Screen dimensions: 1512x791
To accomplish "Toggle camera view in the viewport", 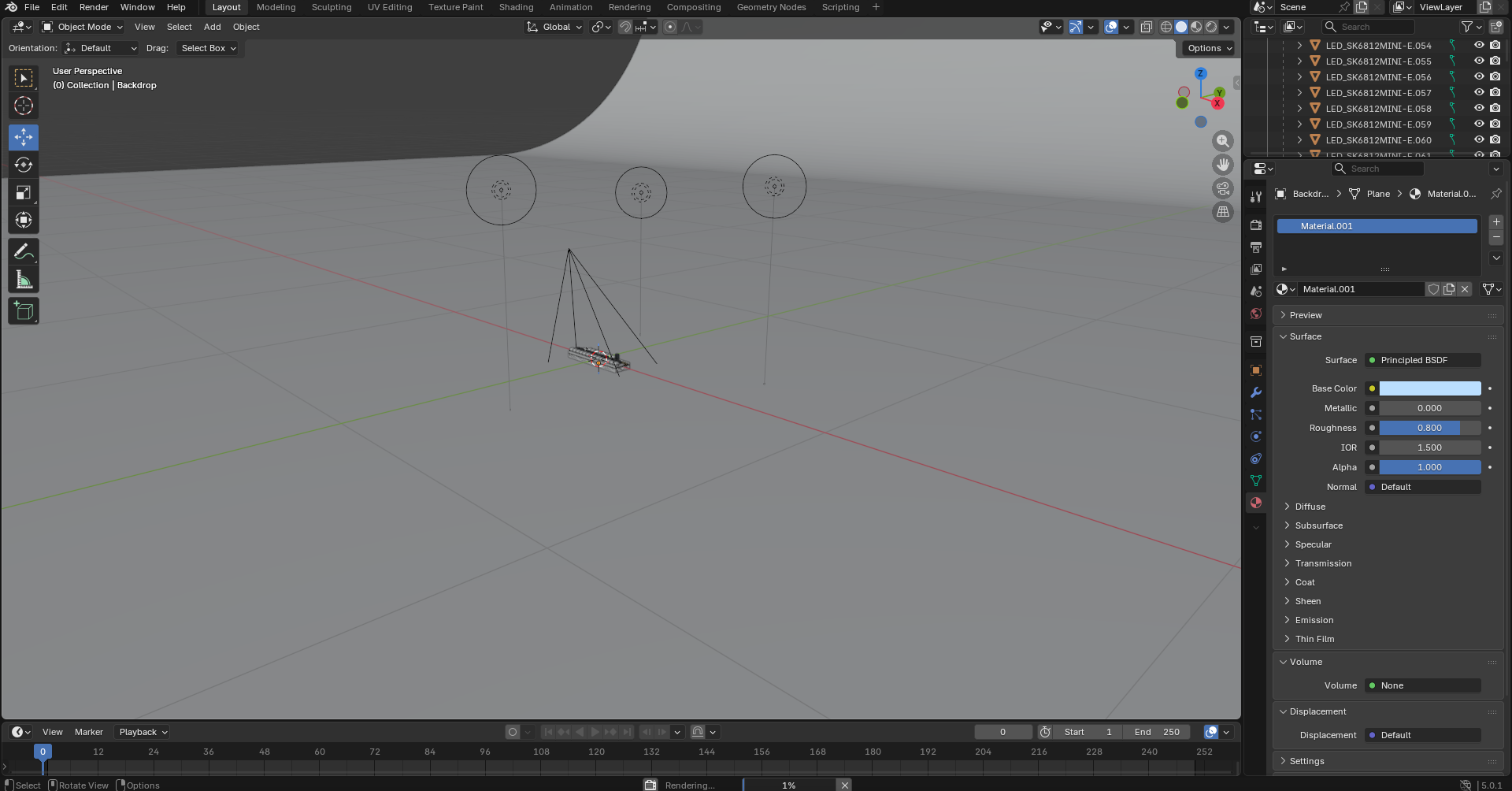I will 1222,188.
